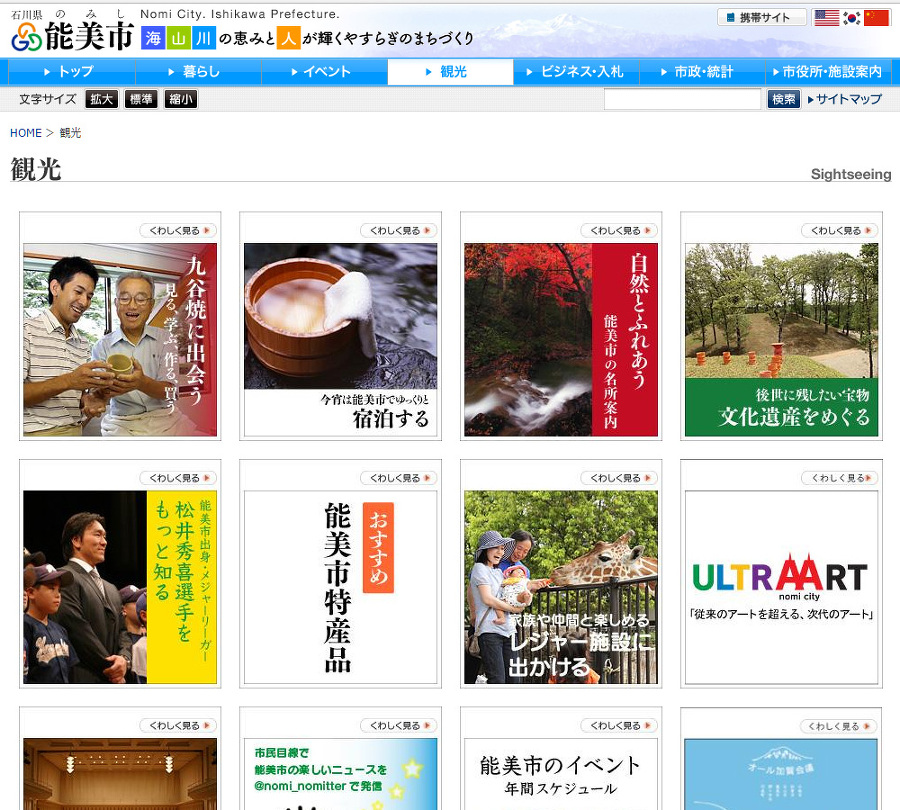Click the 検索 search button

[783, 99]
